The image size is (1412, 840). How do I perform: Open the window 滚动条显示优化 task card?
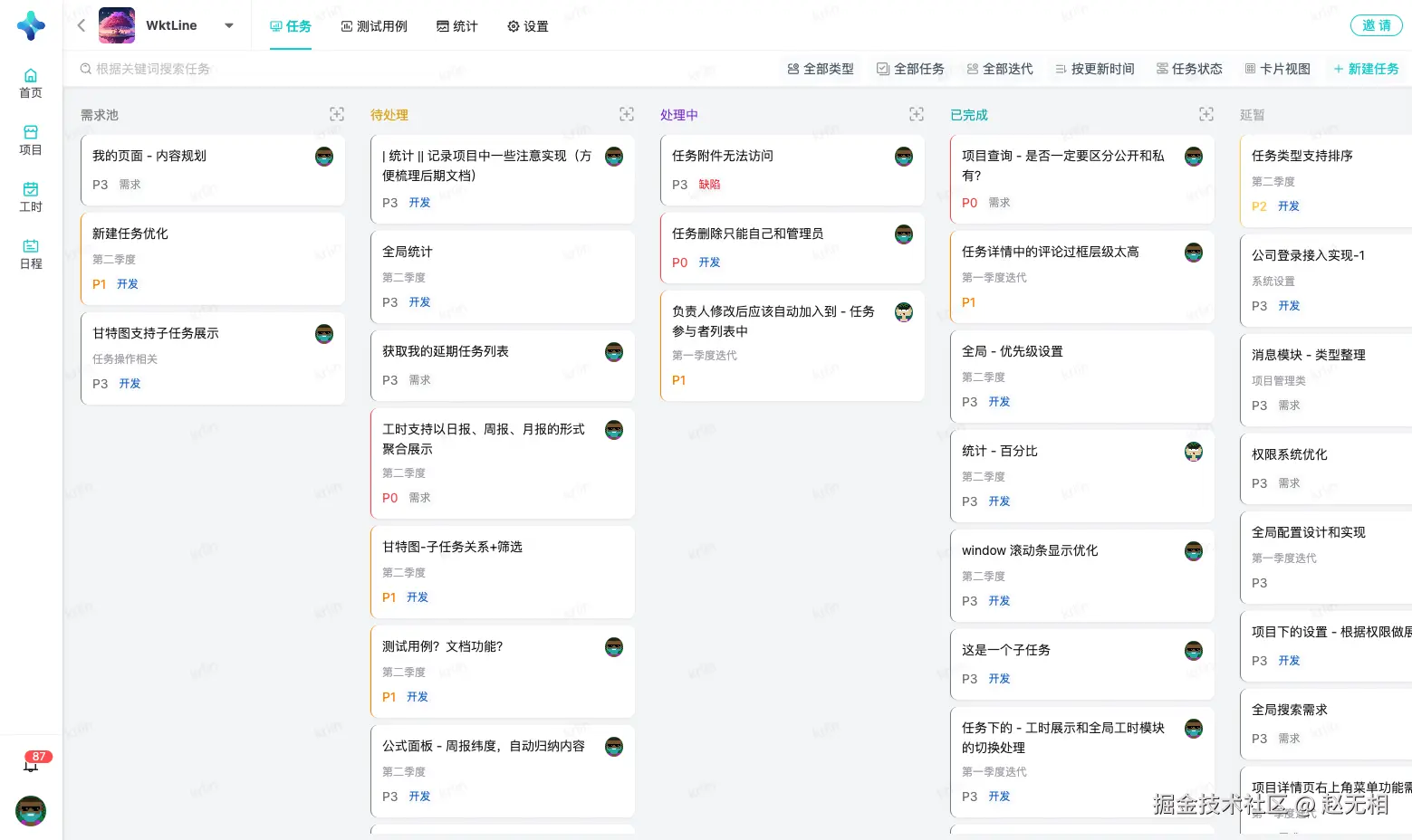tap(1082, 576)
